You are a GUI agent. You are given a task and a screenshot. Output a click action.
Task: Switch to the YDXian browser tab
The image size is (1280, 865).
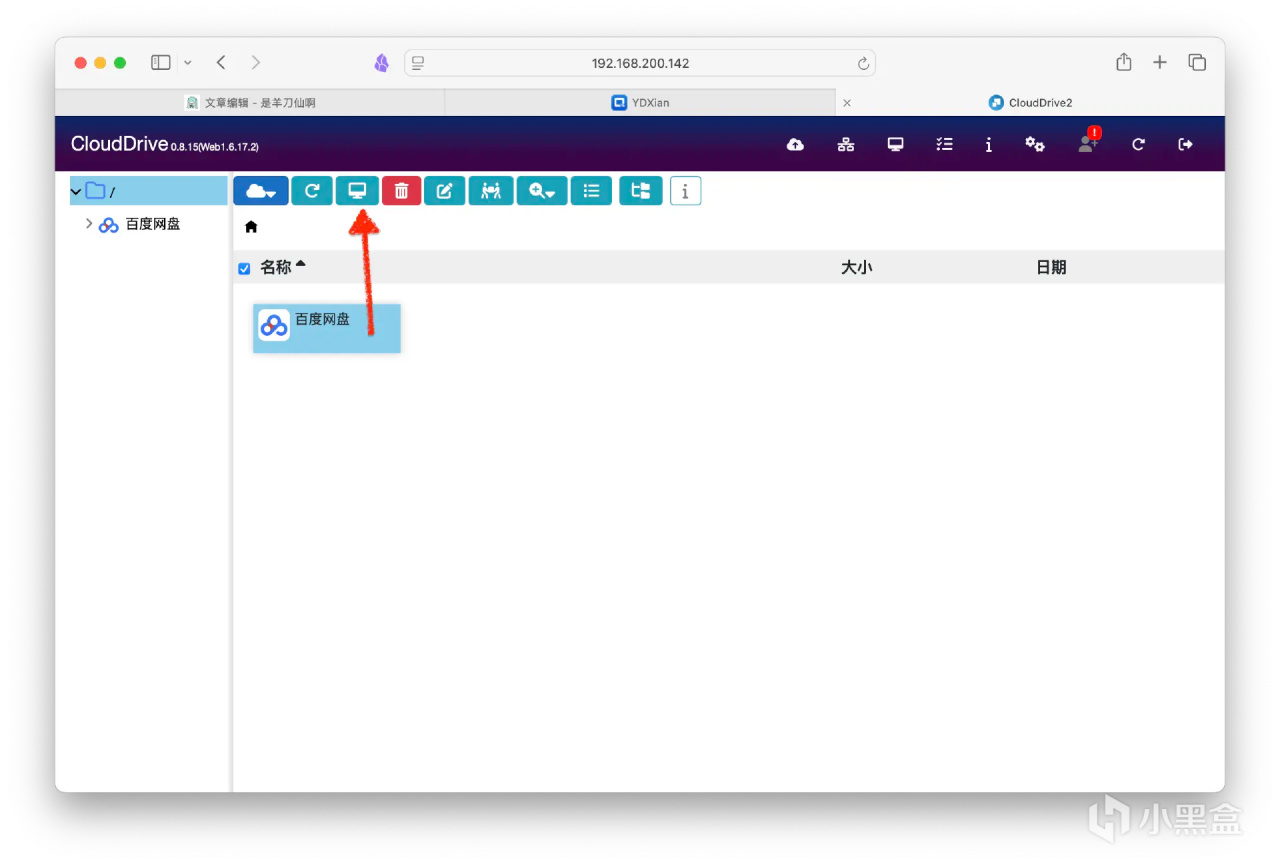(x=640, y=102)
